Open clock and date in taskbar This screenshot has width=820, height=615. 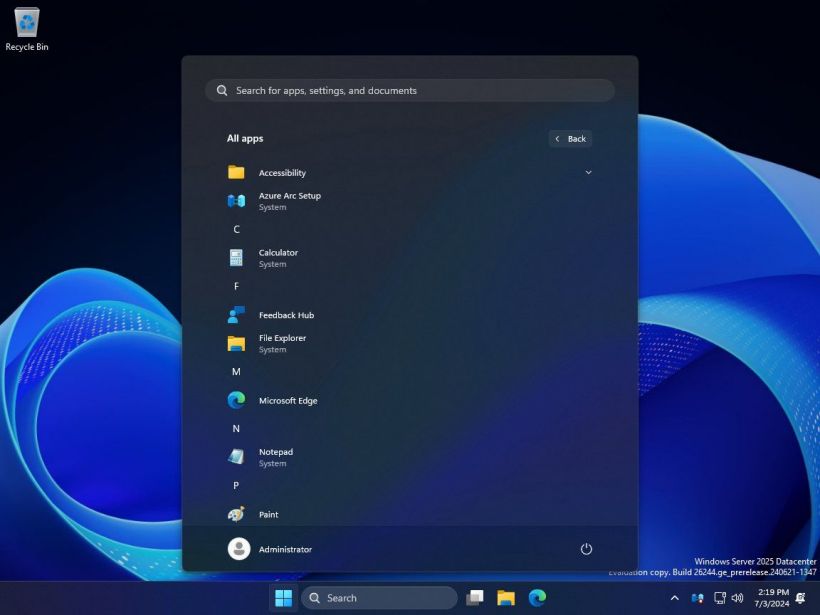[772, 598]
